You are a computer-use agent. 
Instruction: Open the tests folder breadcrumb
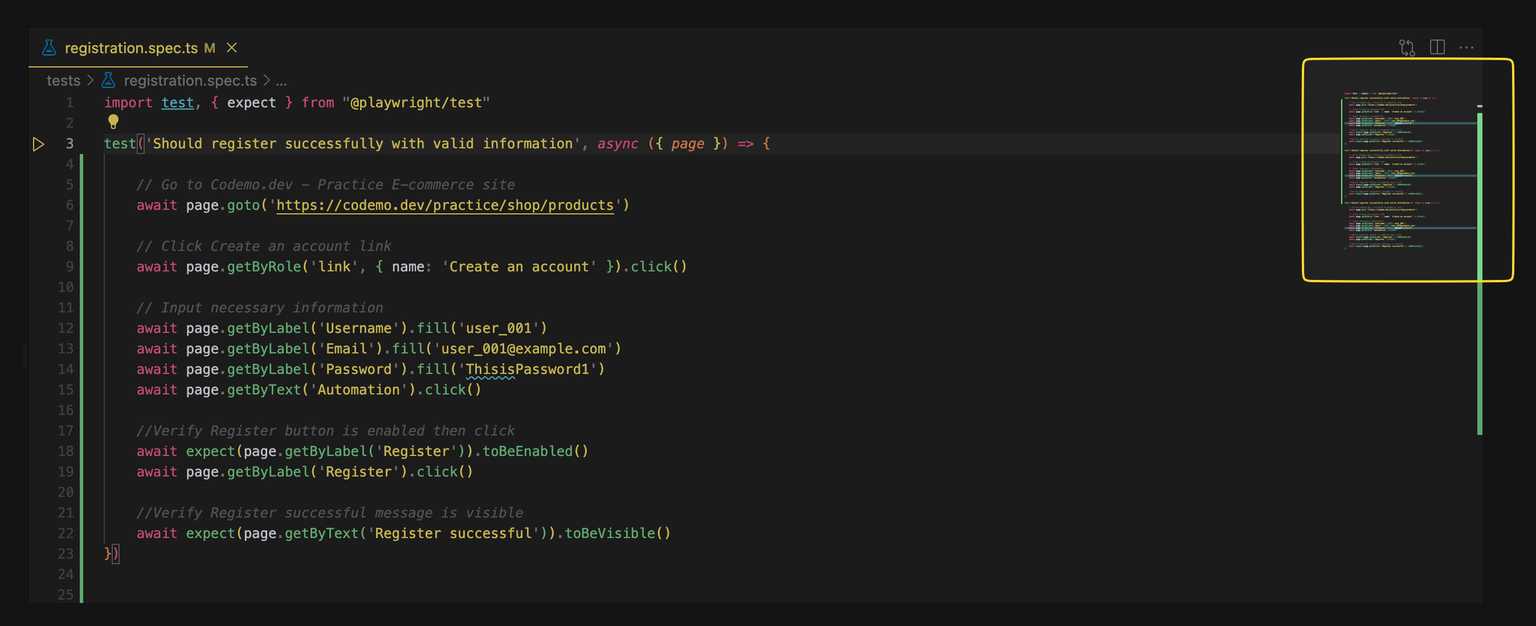point(63,81)
